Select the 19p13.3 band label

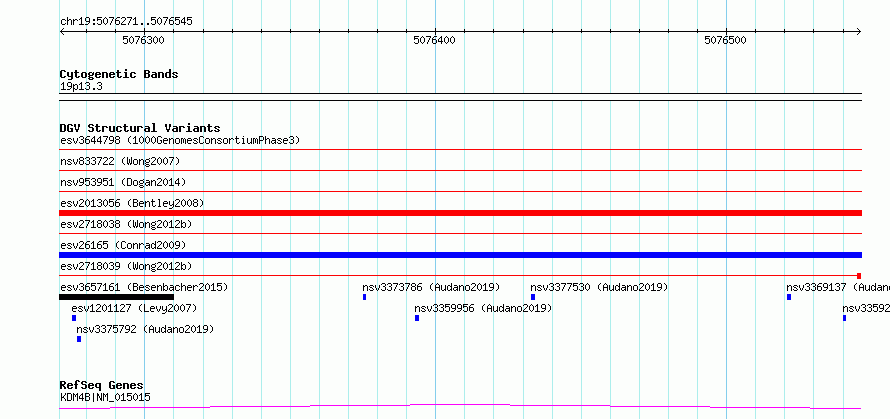coord(81,87)
